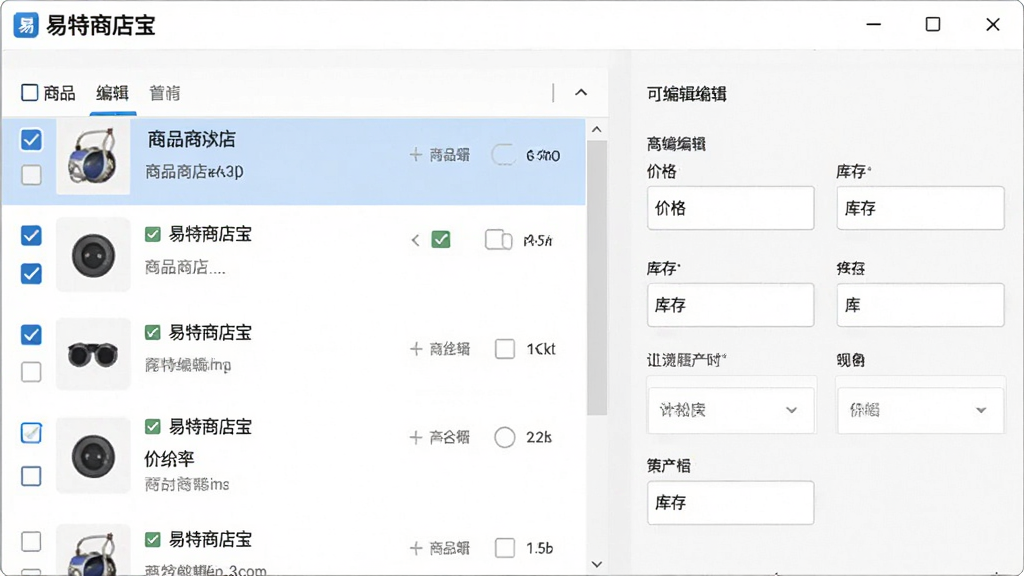Tick the lower checkbox of the 商品商汰店 row
The height and width of the screenshot is (576, 1024).
tap(31, 174)
